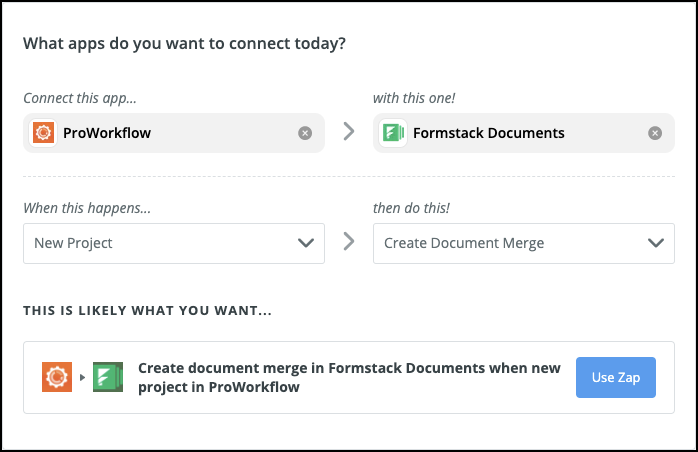This screenshot has width=698, height=452.
Task: Click the small triangle between suggested Zap icons
Action: tap(82, 377)
